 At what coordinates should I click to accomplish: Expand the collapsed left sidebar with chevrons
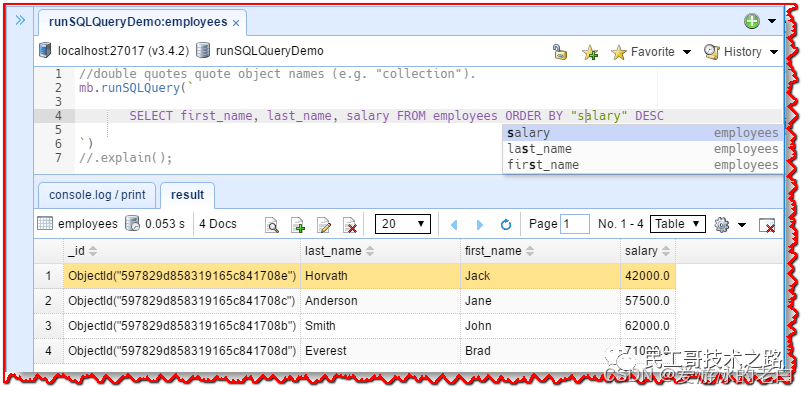tap(20, 21)
